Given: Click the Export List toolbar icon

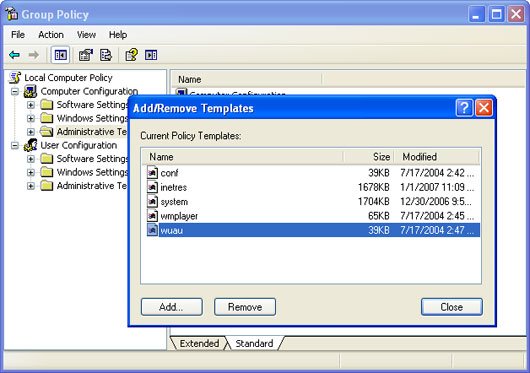Looking at the screenshot, I should point(106,55).
